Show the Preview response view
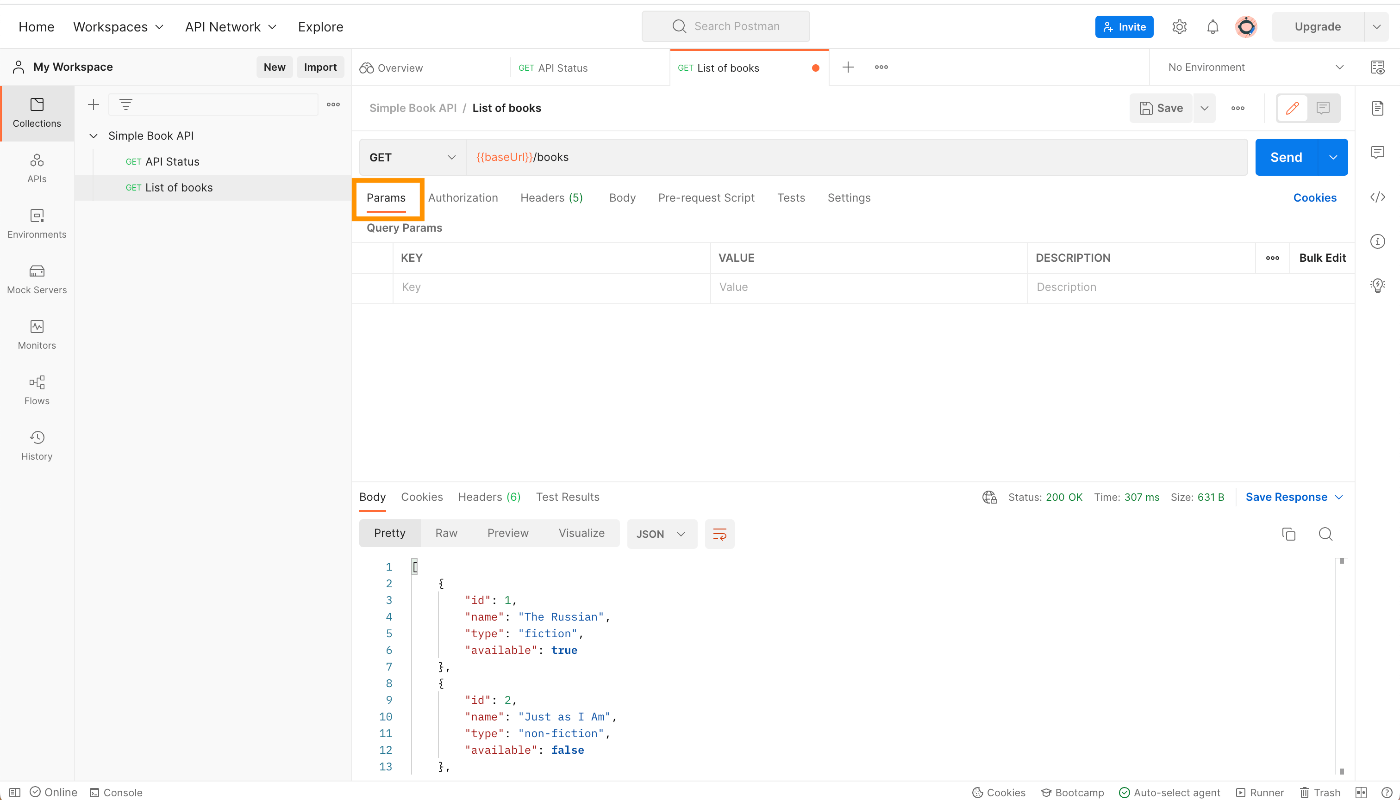Viewport: 1400px width, 800px height. 508,533
